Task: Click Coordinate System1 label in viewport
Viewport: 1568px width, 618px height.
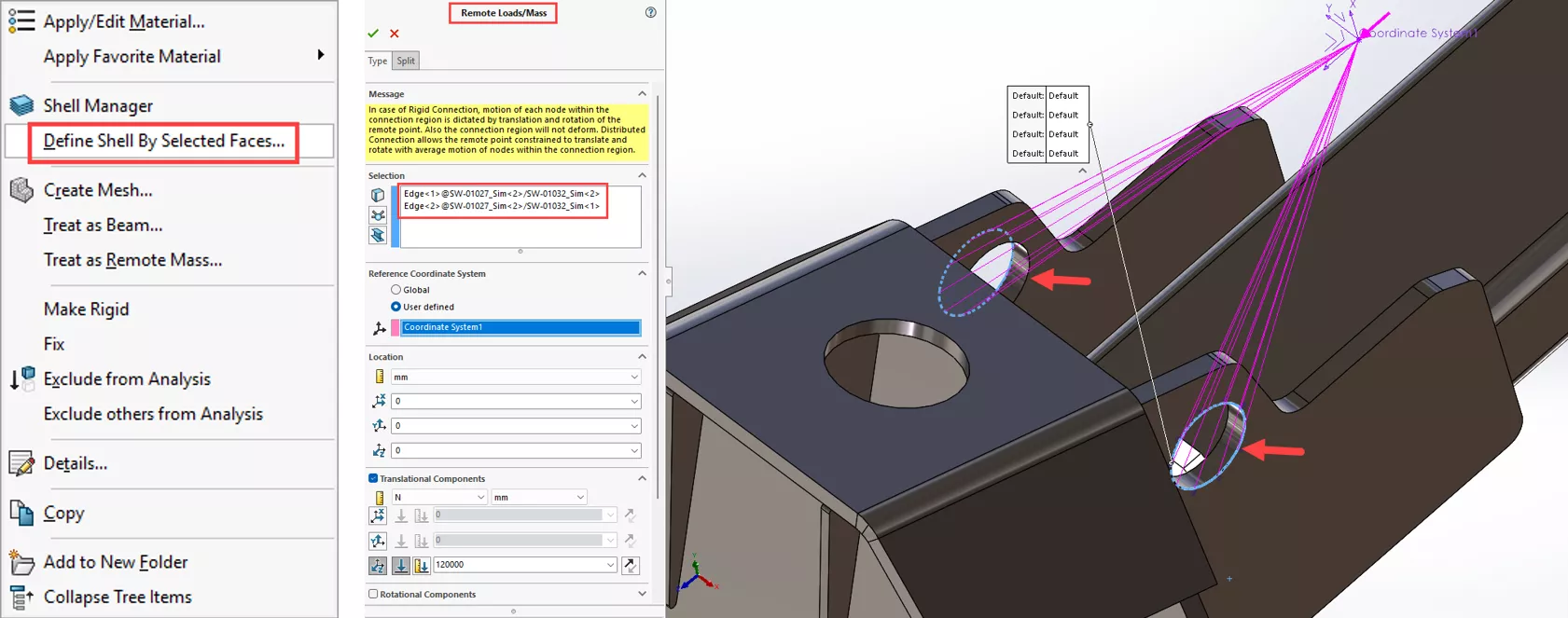Action: click(1420, 33)
